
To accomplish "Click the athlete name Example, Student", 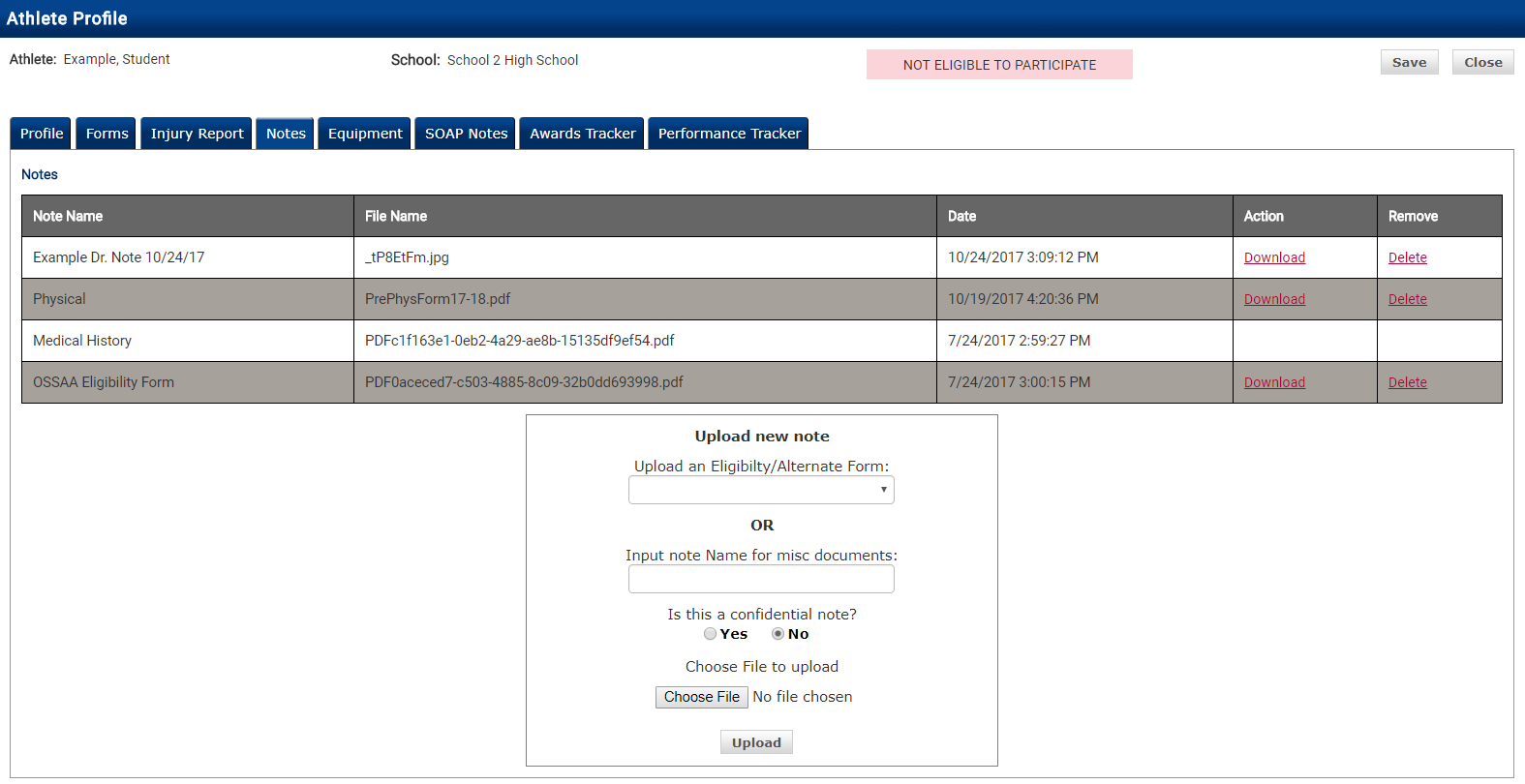I will (116, 59).
